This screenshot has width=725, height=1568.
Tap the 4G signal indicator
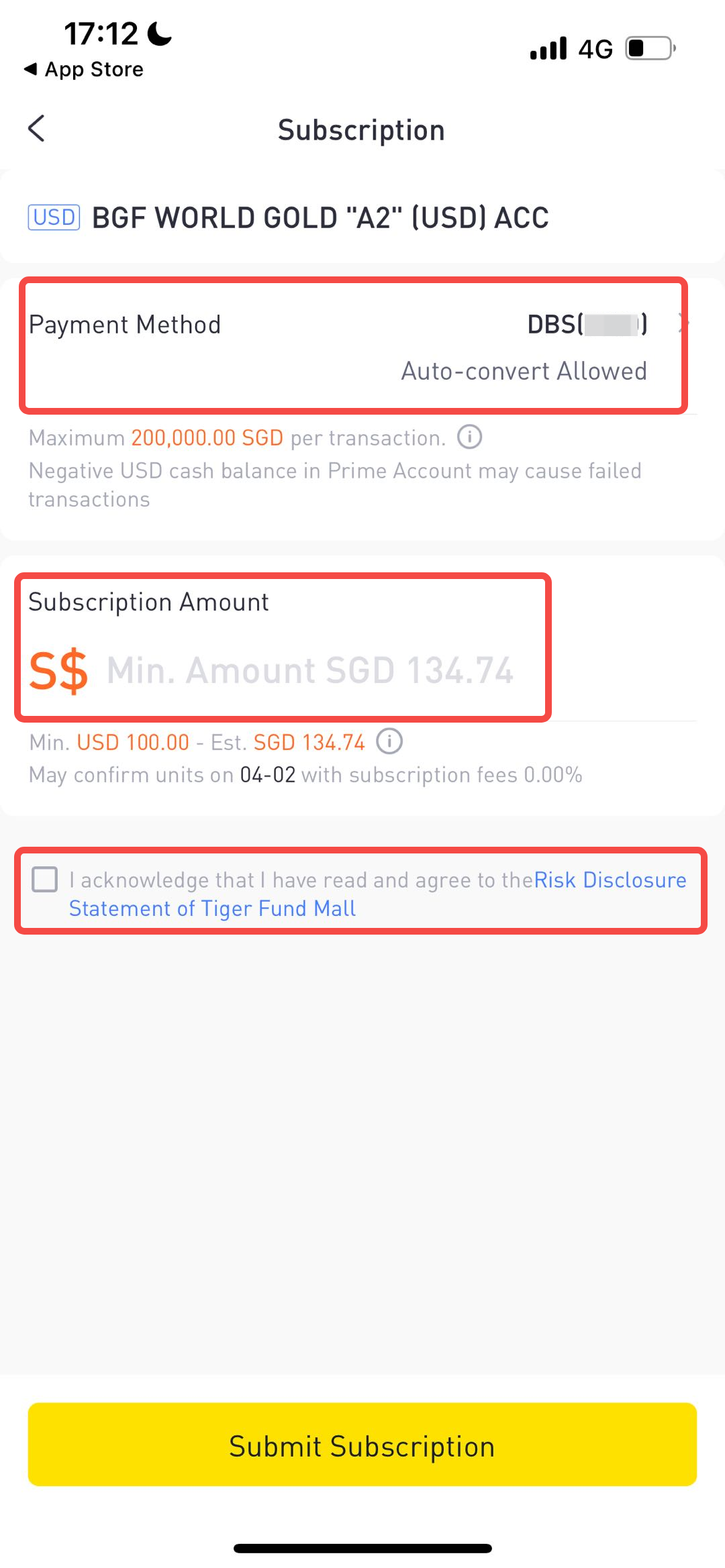pyautogui.click(x=595, y=49)
